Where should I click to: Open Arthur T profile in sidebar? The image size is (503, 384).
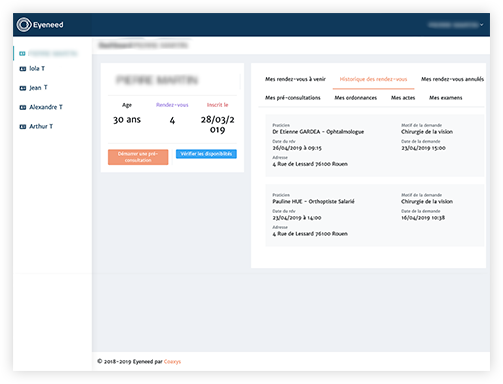[x=41, y=126]
